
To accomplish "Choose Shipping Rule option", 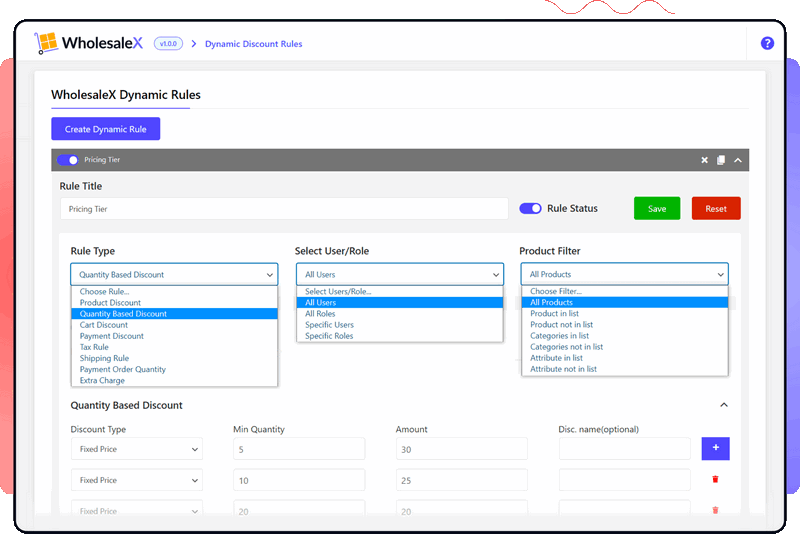I will 174,358.
